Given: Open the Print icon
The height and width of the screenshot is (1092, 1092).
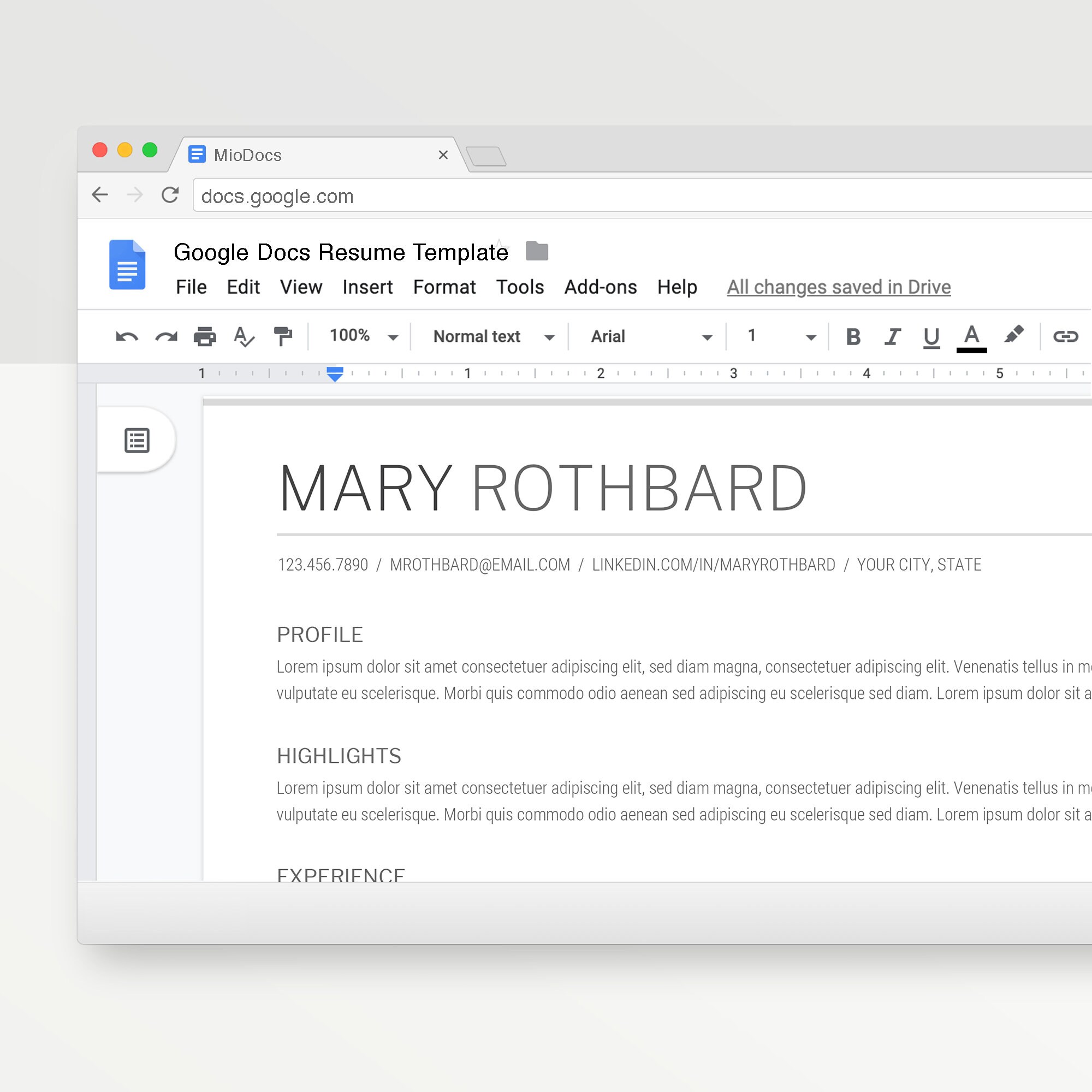Looking at the screenshot, I should (205, 336).
